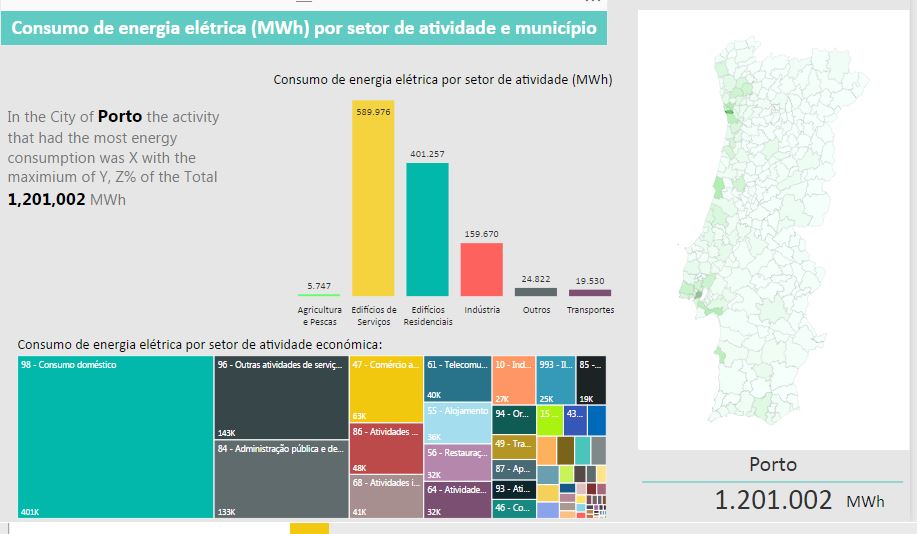Select the 46 - Co... treemap tile
Screen dimensions: 917x534
point(514,508)
